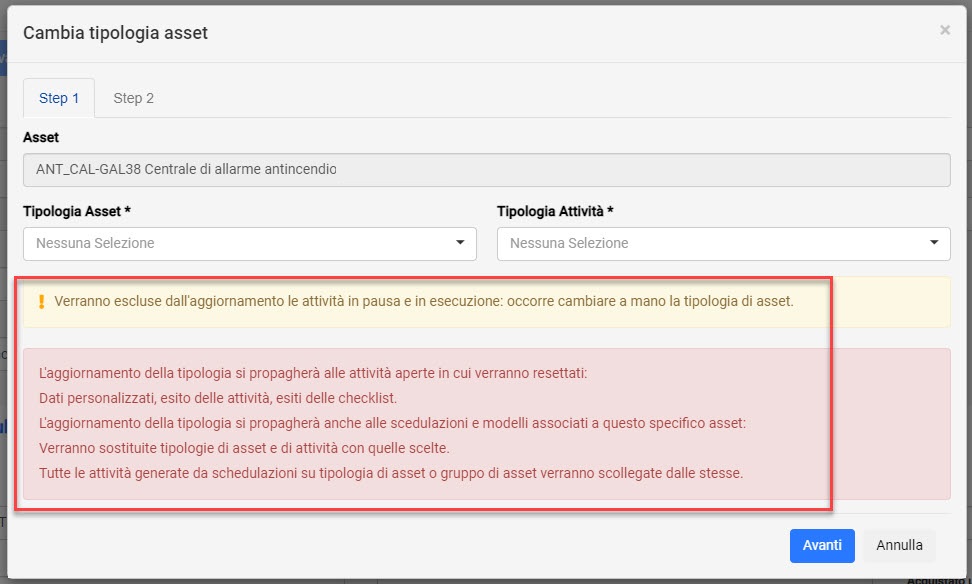This screenshot has width=972, height=584.
Task: Switch to the Step 1 tab
Action: point(59,98)
